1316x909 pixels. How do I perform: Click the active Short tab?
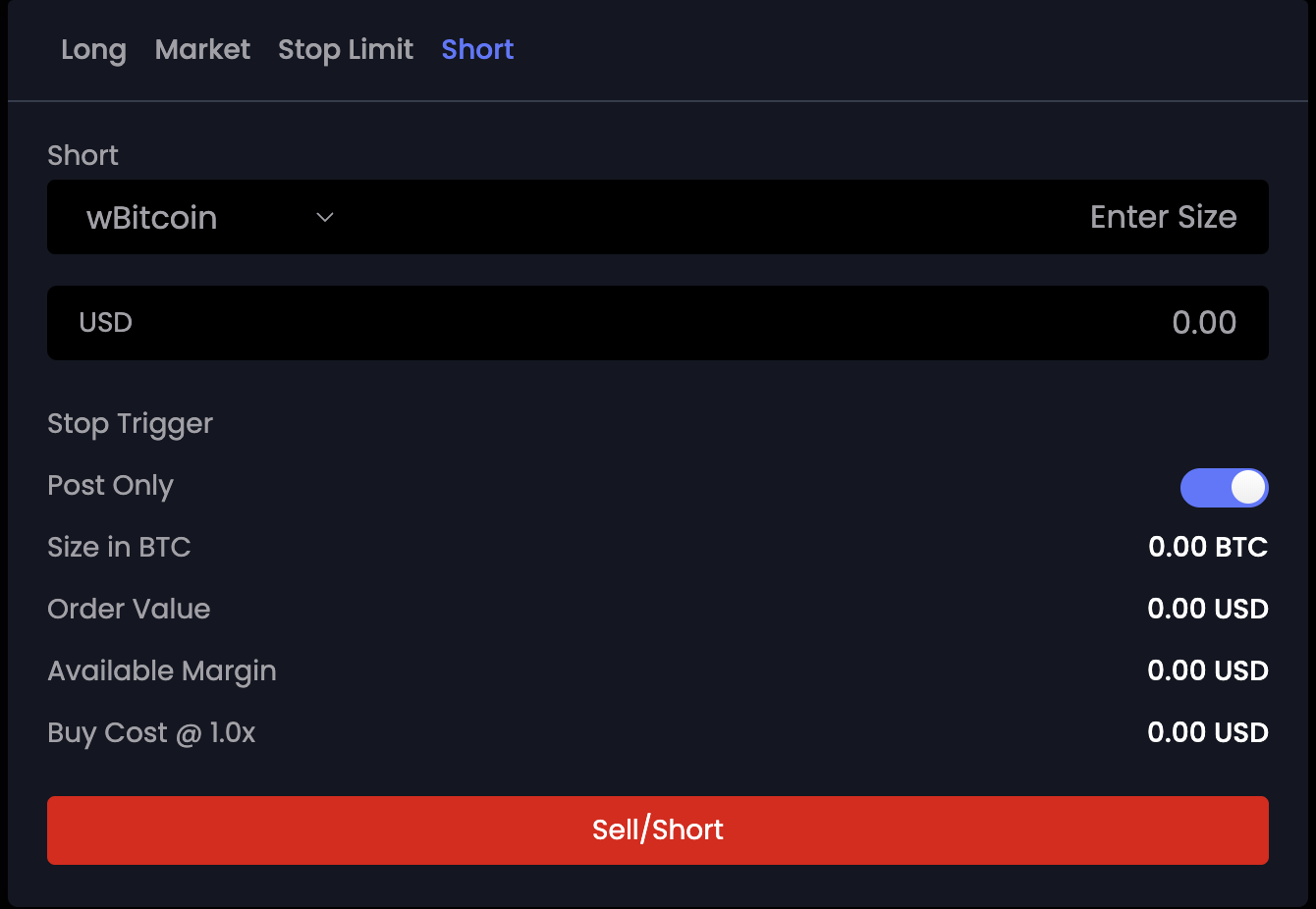(477, 49)
